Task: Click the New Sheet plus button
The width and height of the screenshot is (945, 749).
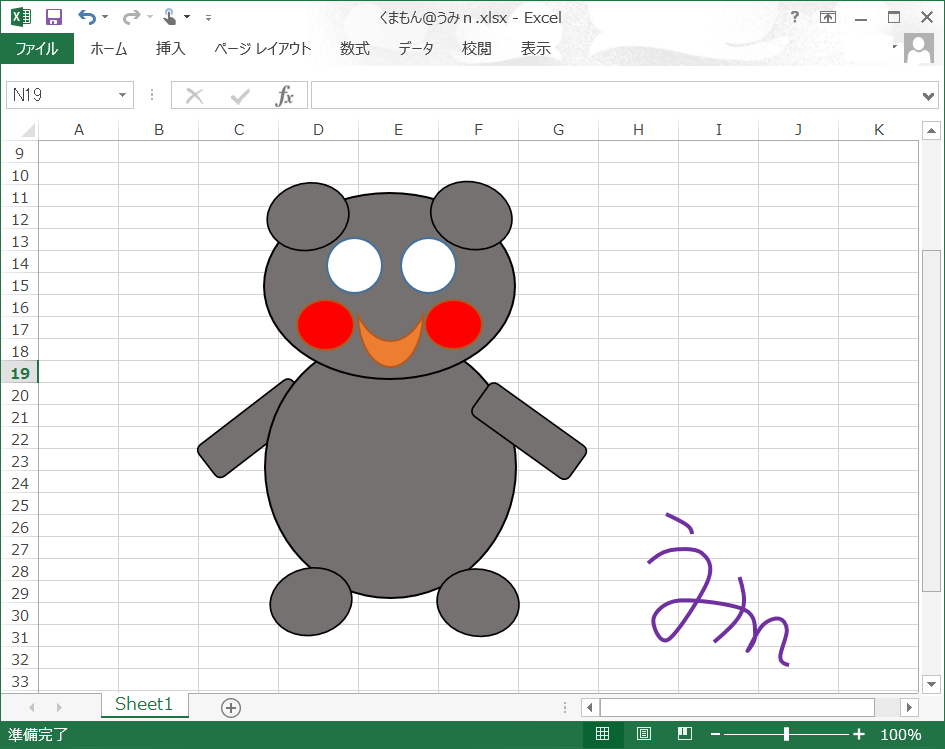Action: pos(231,707)
